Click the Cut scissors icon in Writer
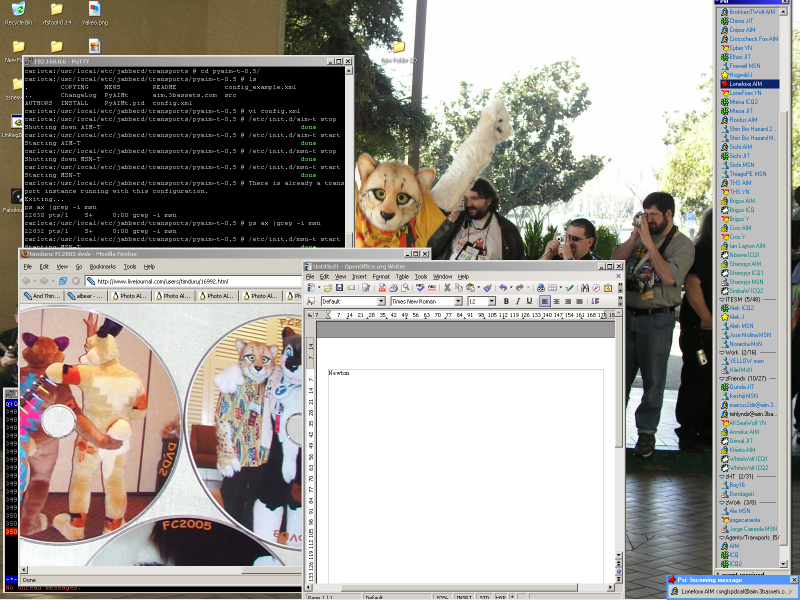 tap(447, 287)
